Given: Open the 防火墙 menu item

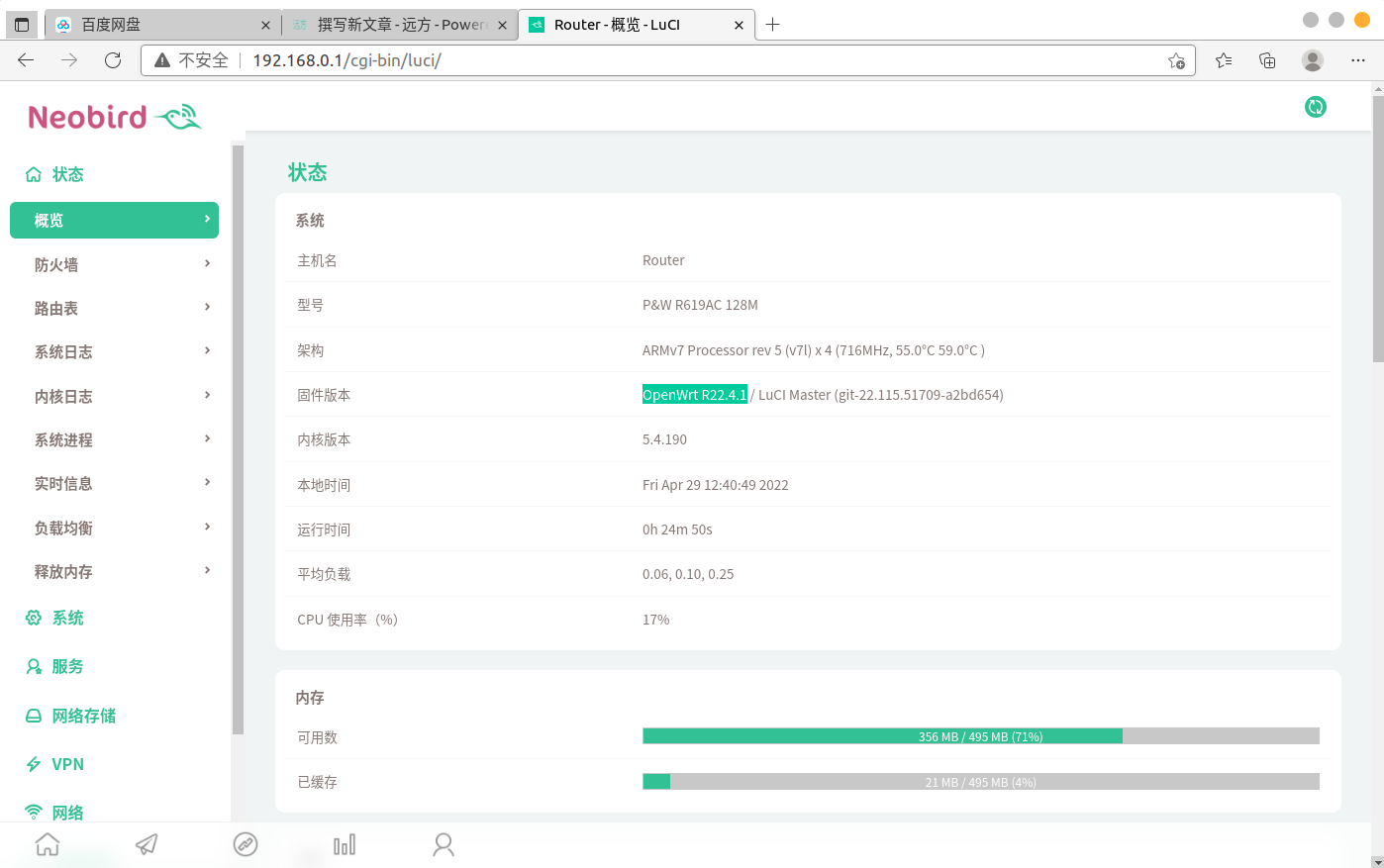Looking at the screenshot, I should coord(114,264).
